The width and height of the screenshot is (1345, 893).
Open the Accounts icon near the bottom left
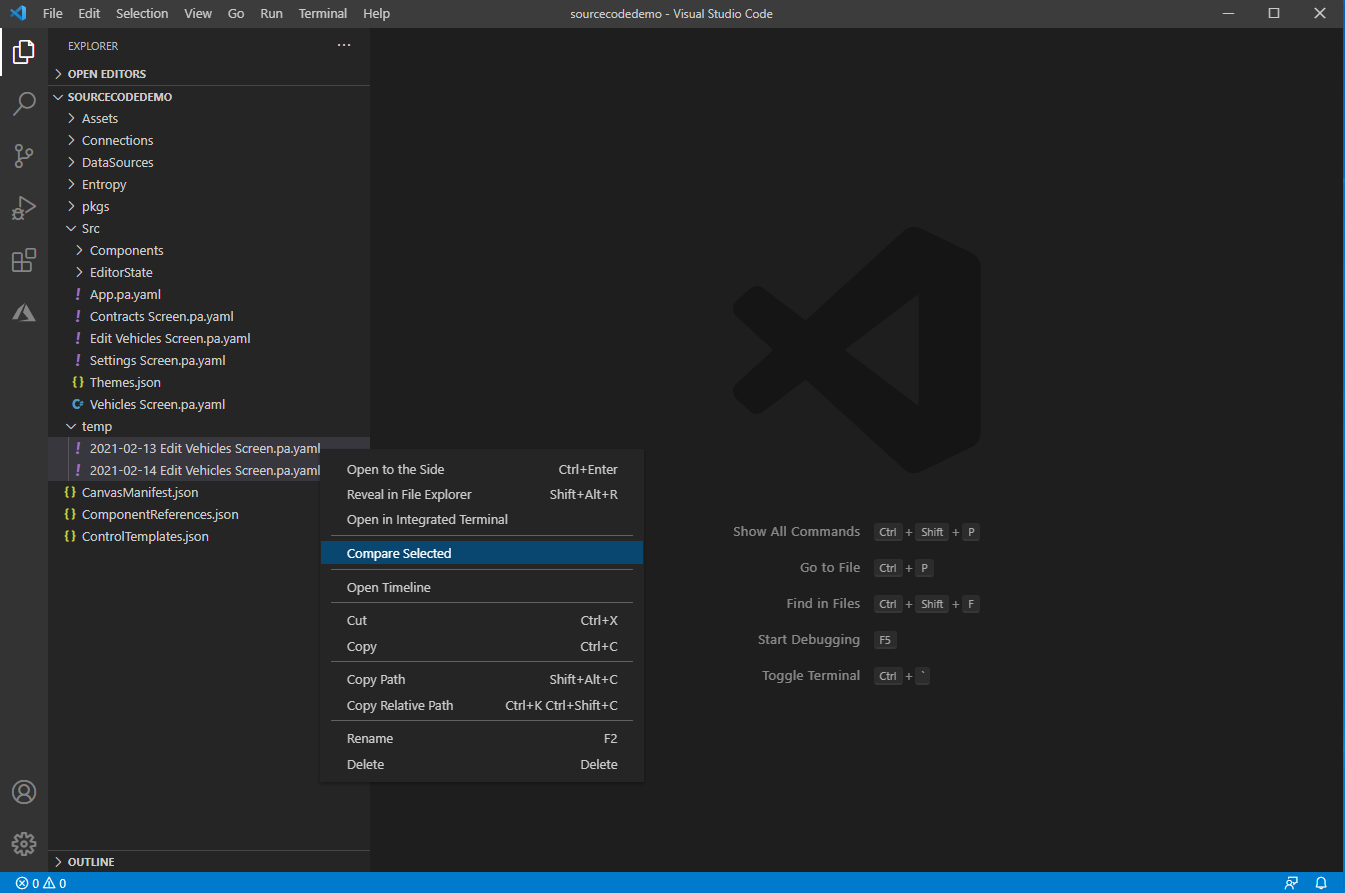pyautogui.click(x=24, y=791)
